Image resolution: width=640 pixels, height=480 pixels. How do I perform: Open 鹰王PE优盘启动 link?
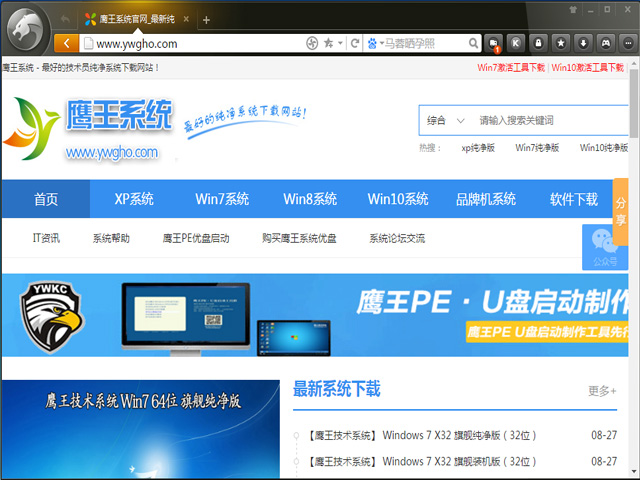pyautogui.click(x=196, y=238)
